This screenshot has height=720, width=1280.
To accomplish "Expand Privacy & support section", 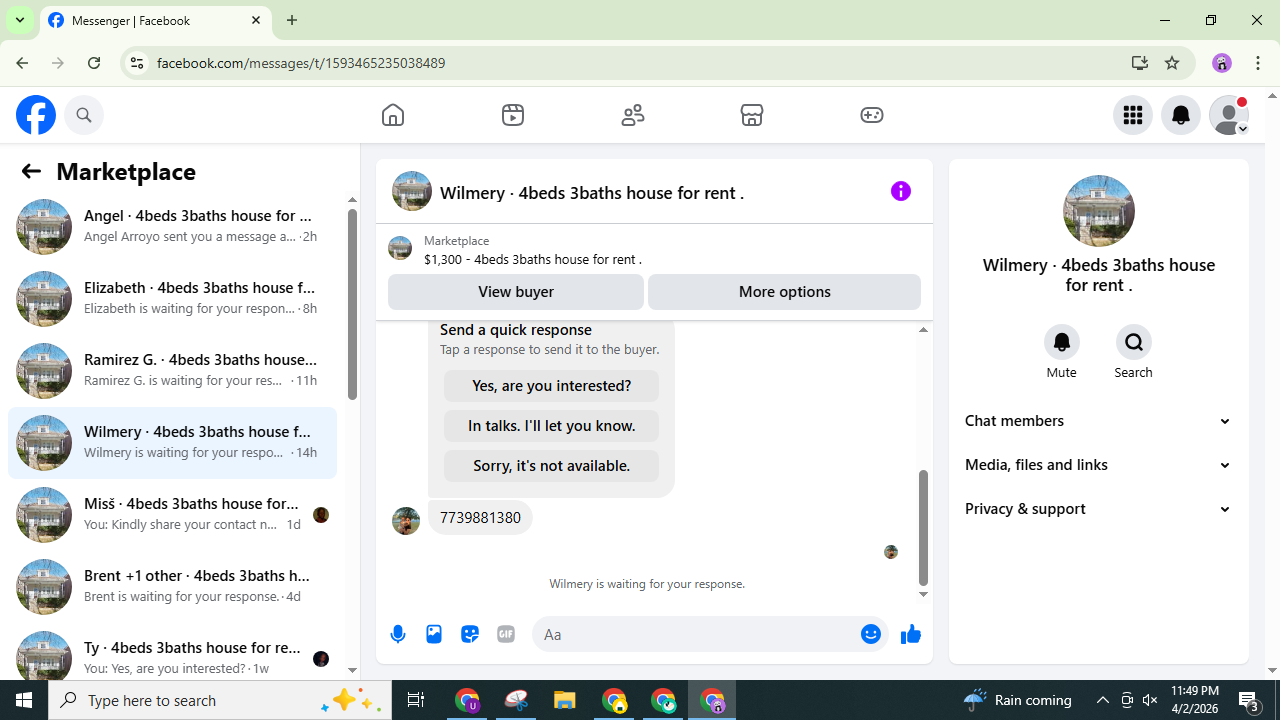I will click(1098, 509).
